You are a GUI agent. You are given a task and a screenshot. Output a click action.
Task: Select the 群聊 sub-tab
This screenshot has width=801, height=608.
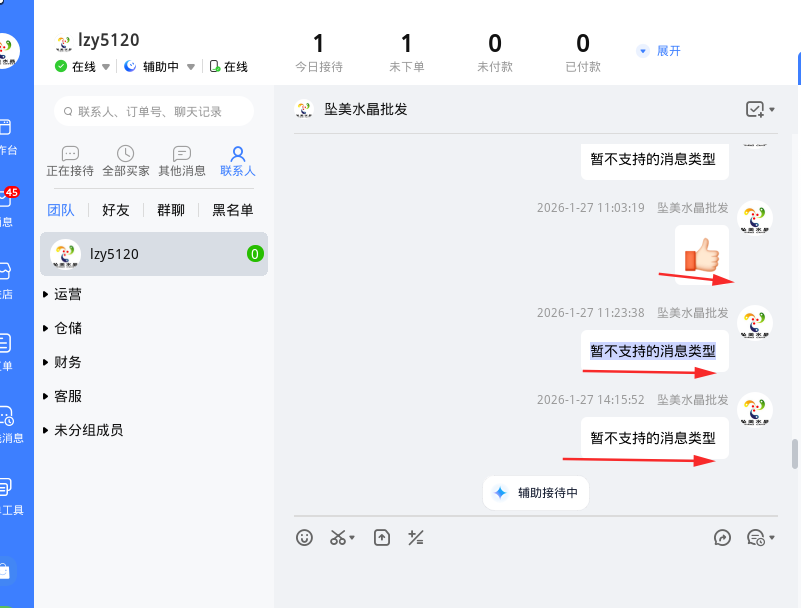tap(171, 210)
